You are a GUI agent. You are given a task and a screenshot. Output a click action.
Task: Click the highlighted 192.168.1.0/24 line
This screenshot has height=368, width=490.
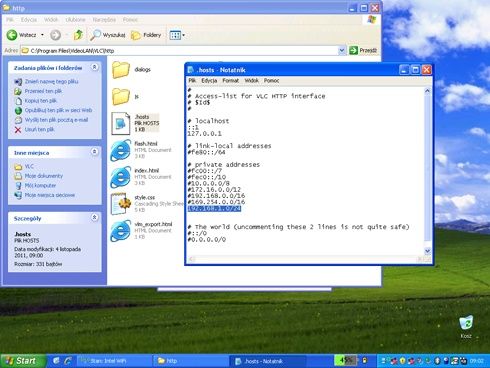214,208
